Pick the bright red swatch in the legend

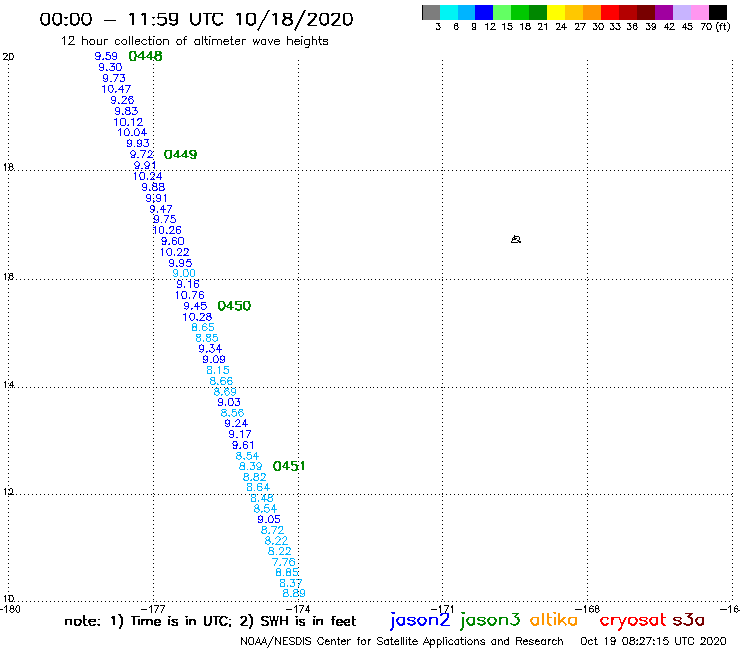[x=610, y=12]
